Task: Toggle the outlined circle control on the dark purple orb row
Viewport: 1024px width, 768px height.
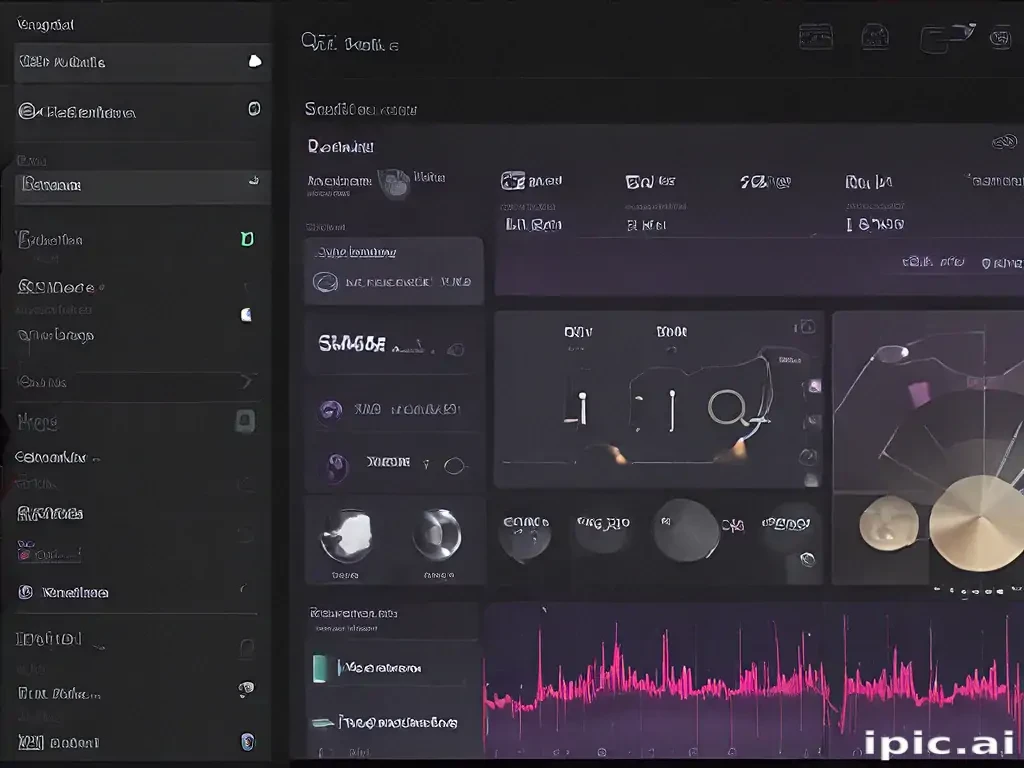Action: [x=454, y=466]
